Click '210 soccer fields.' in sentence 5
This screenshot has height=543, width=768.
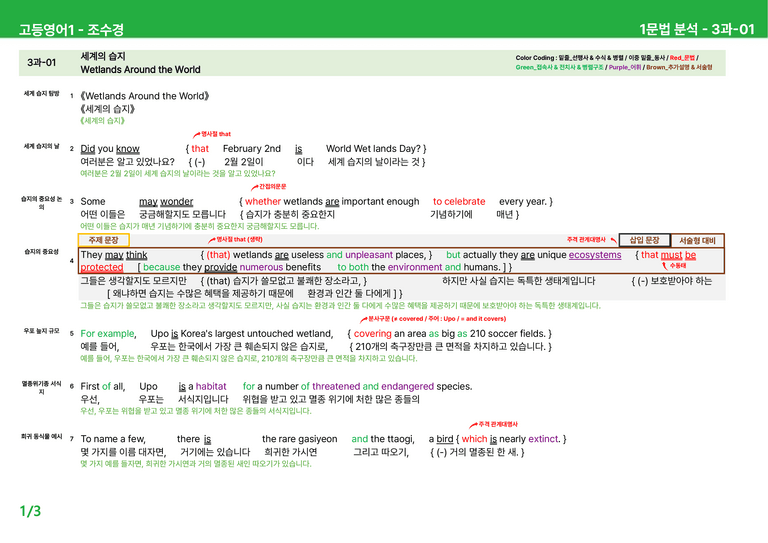coord(507,333)
